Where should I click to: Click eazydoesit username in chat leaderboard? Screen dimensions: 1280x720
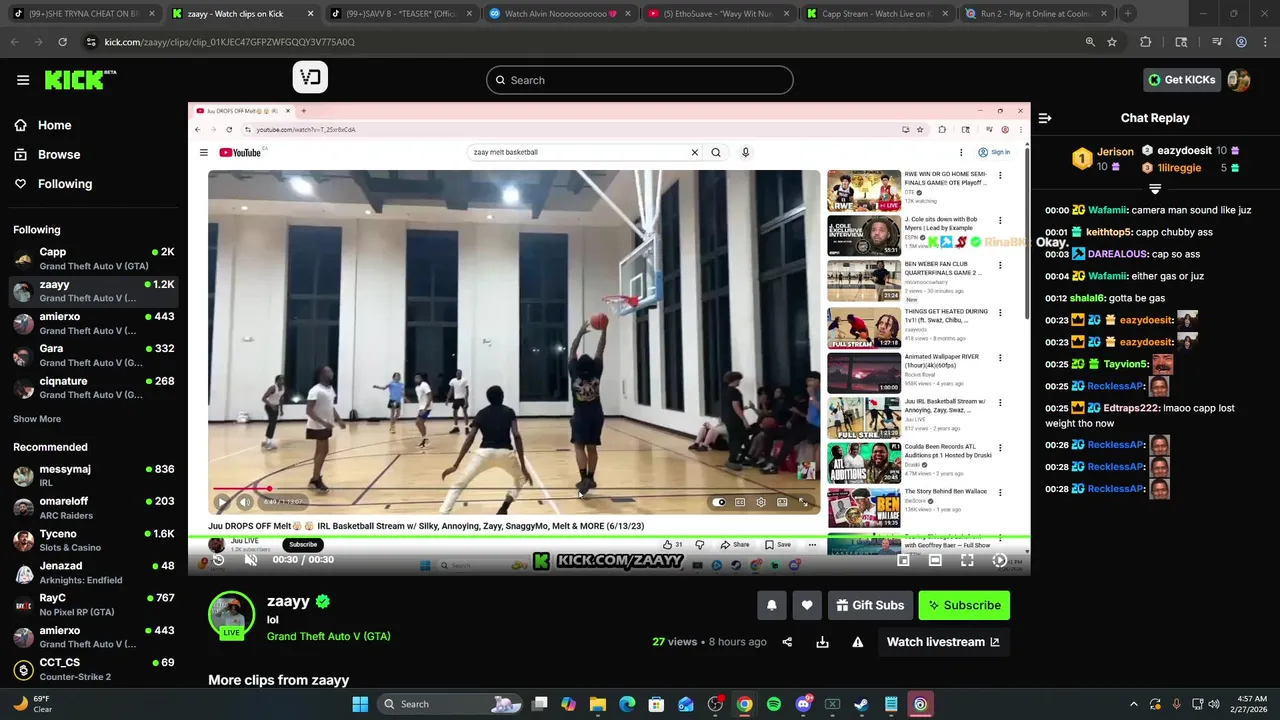[x=1185, y=151]
